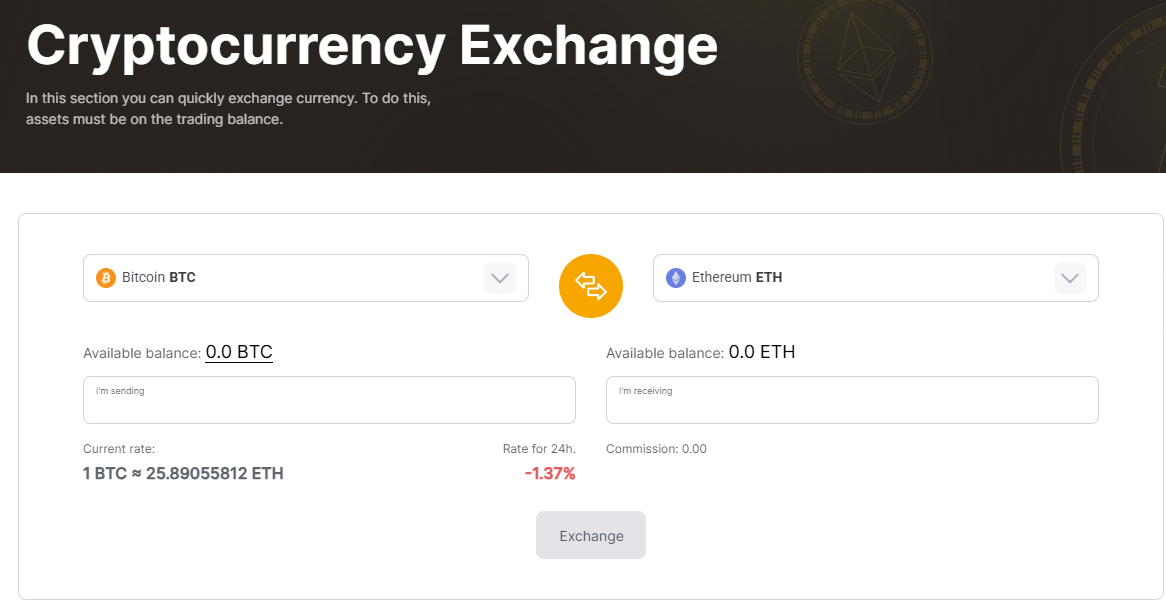Screen dimensions: 1166x600
Task: Click the Cryptocurrency Exchange heading
Action: point(372,45)
